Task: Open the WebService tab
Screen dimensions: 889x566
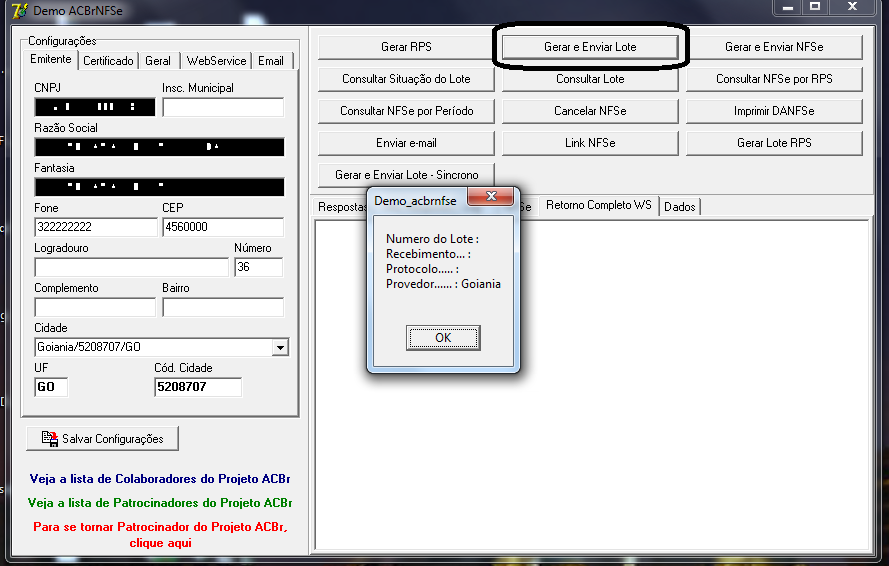Action: coord(216,61)
